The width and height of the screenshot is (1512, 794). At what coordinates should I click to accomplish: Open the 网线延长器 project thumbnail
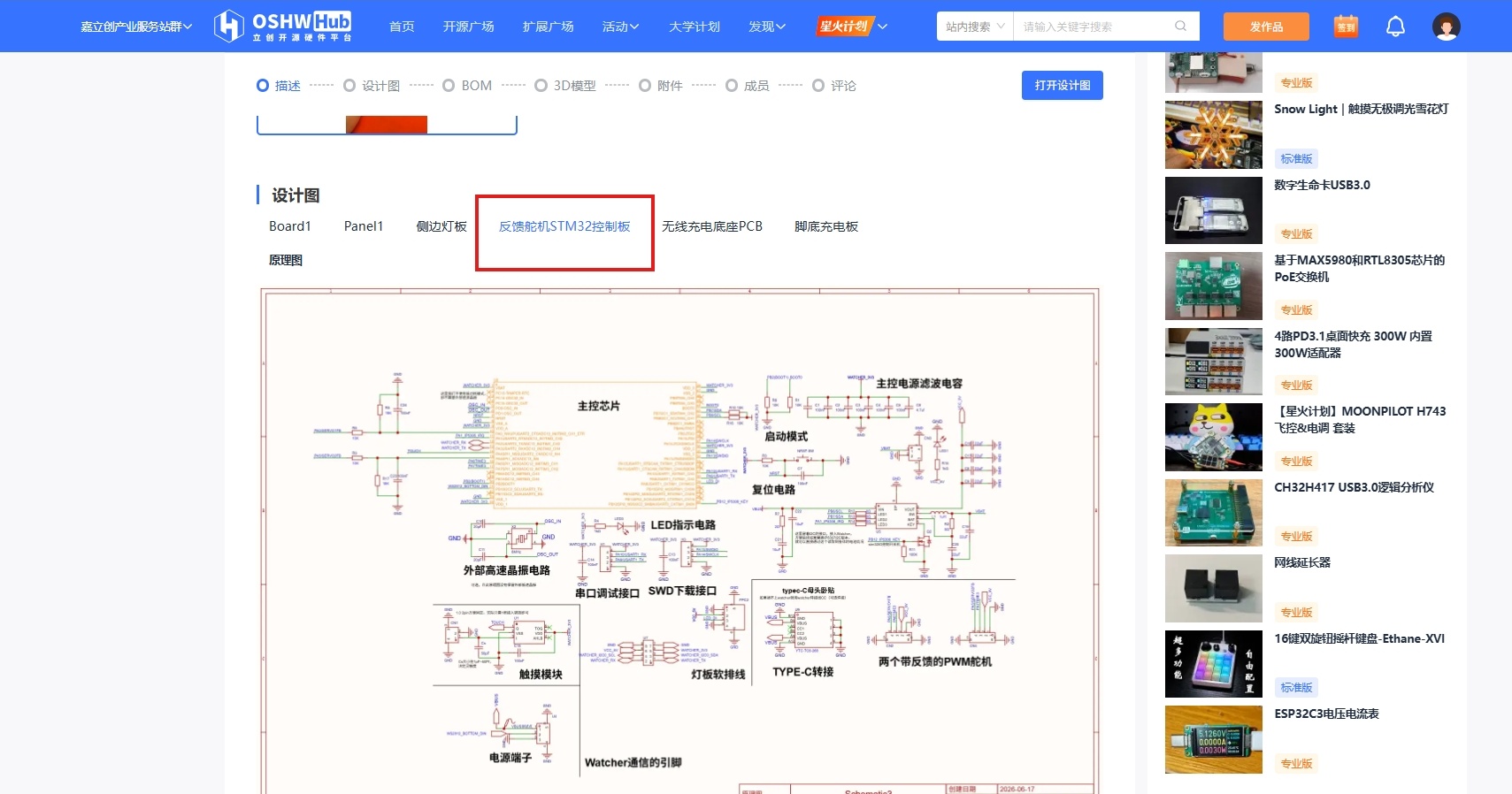[1213, 588]
